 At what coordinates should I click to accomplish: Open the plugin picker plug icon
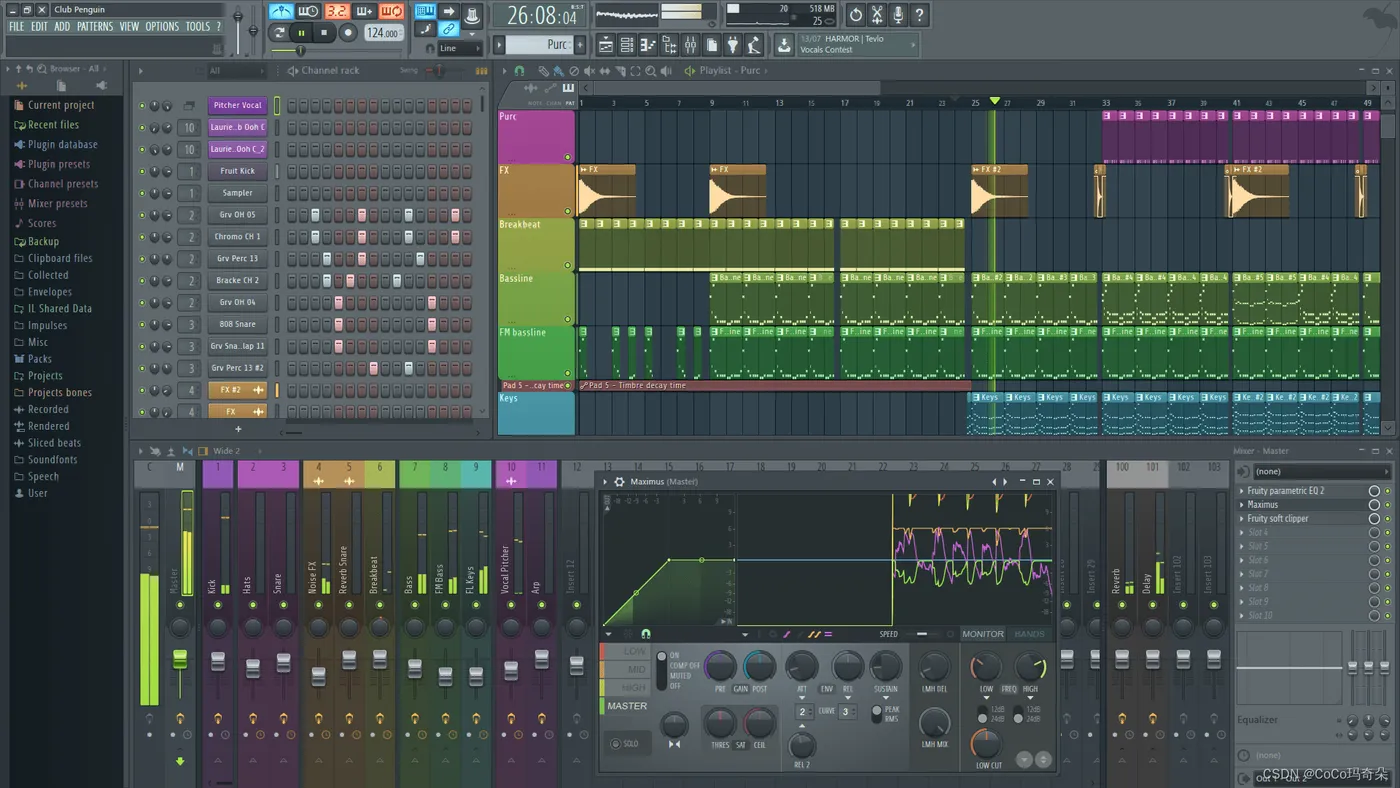[x=732, y=45]
